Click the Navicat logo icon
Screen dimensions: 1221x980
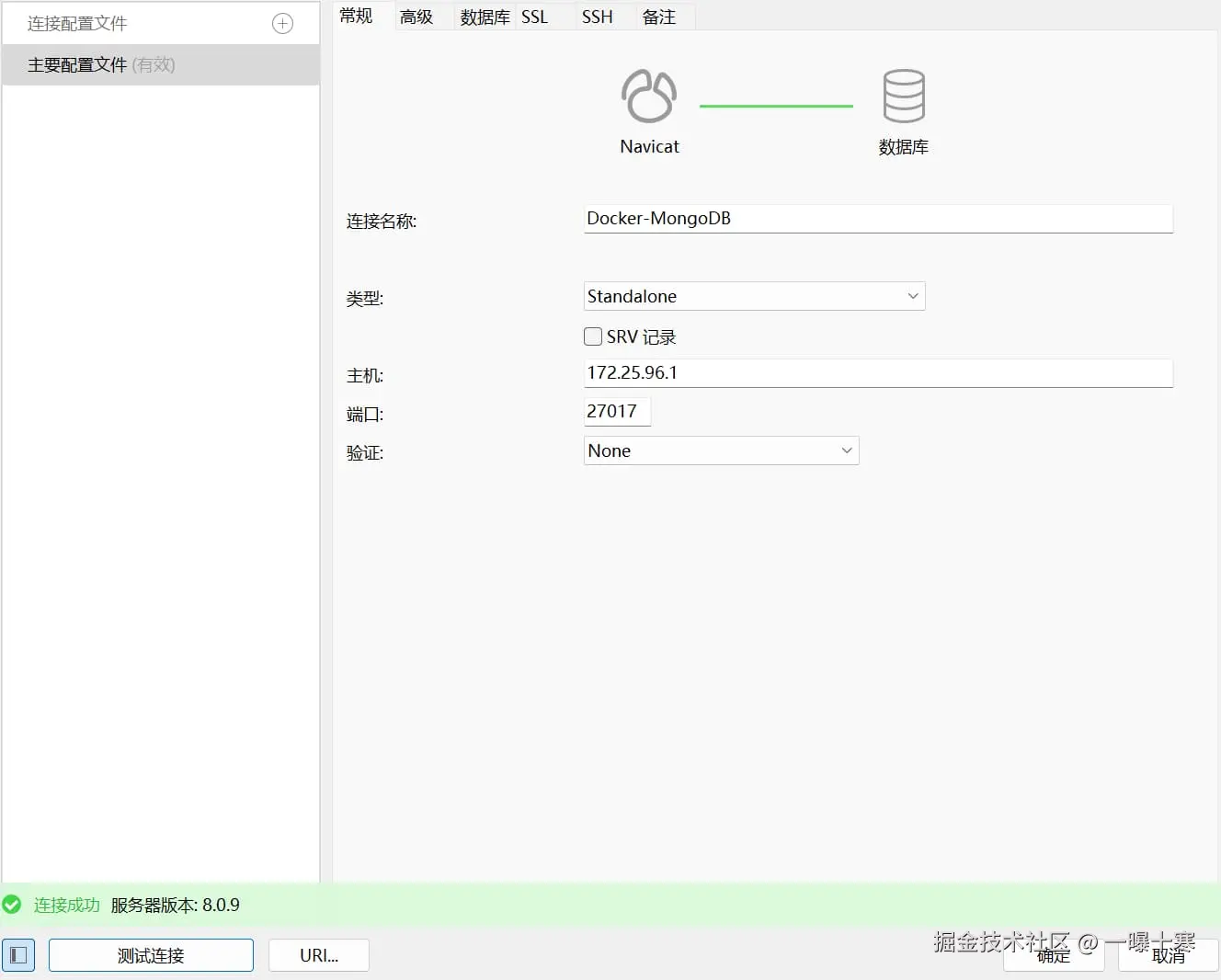click(x=649, y=97)
